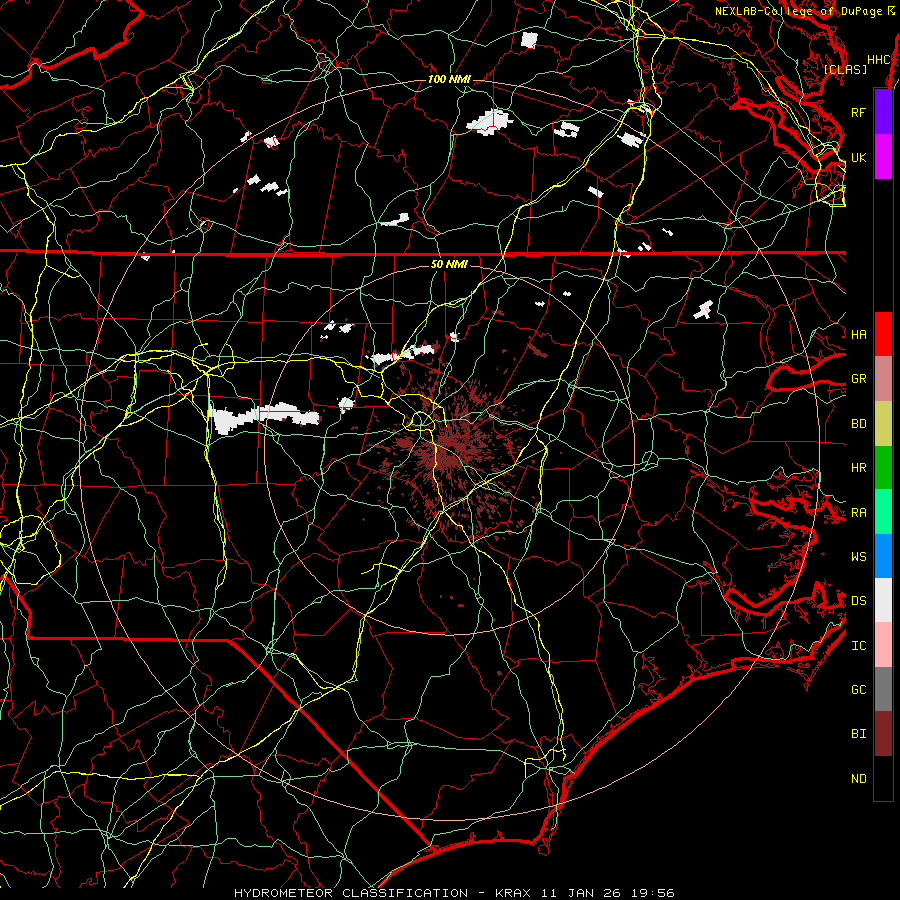Click the RF legend label
The width and height of the screenshot is (900, 900).
point(858,112)
